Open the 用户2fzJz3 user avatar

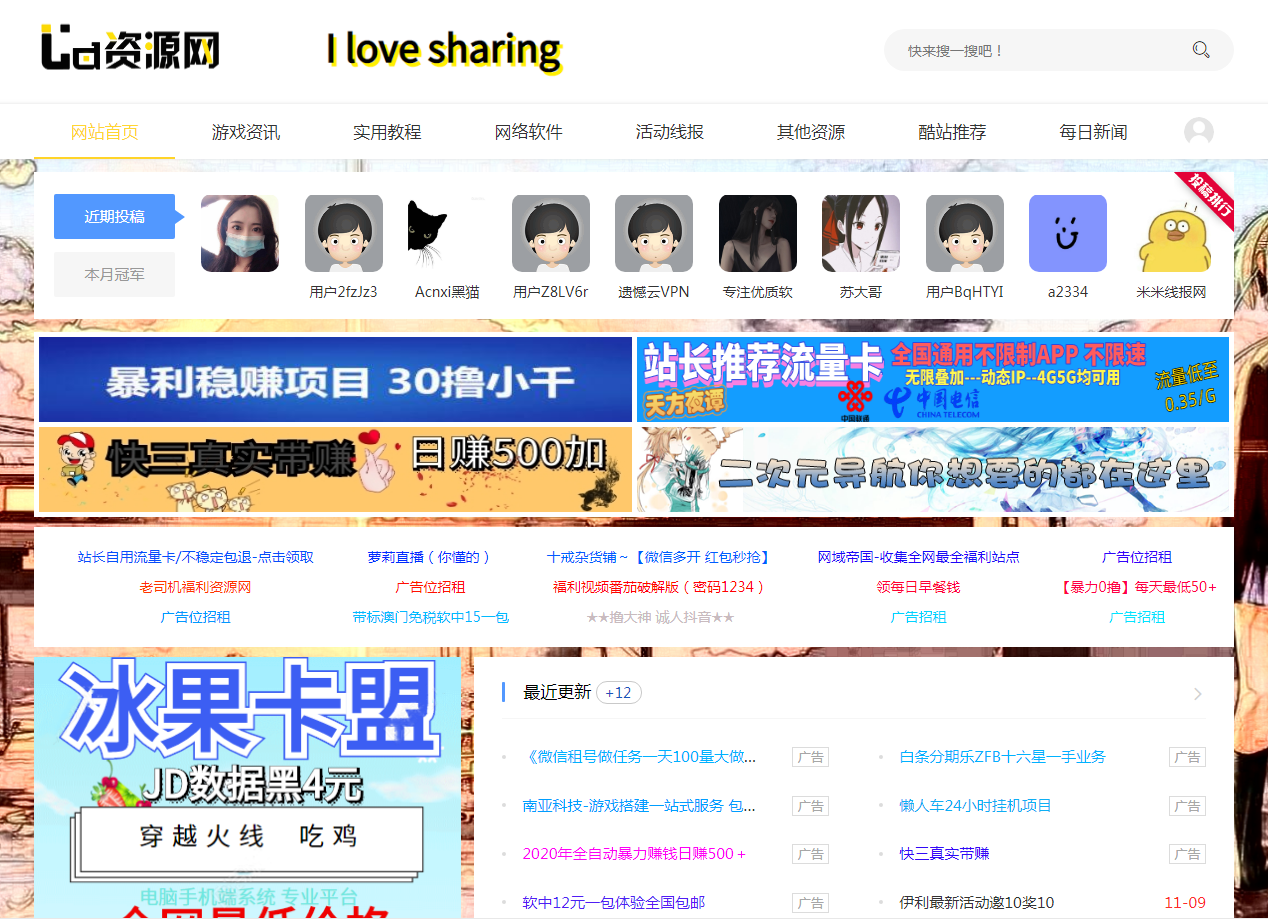tap(343, 234)
